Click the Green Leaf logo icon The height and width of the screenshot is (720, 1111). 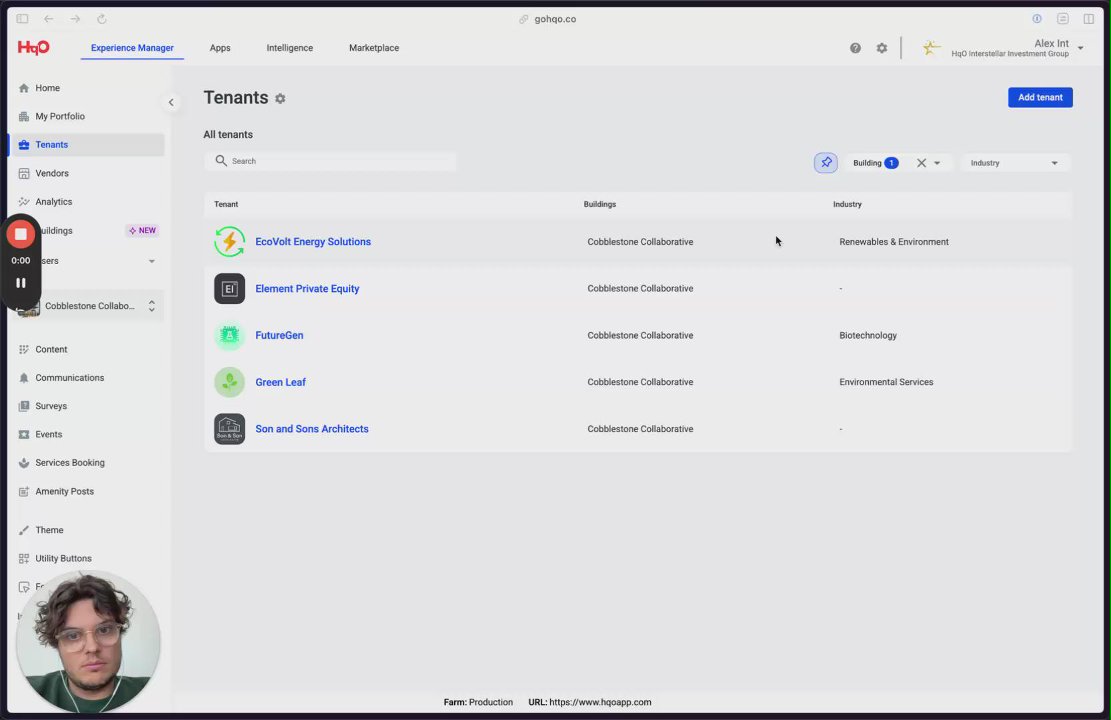(230, 382)
